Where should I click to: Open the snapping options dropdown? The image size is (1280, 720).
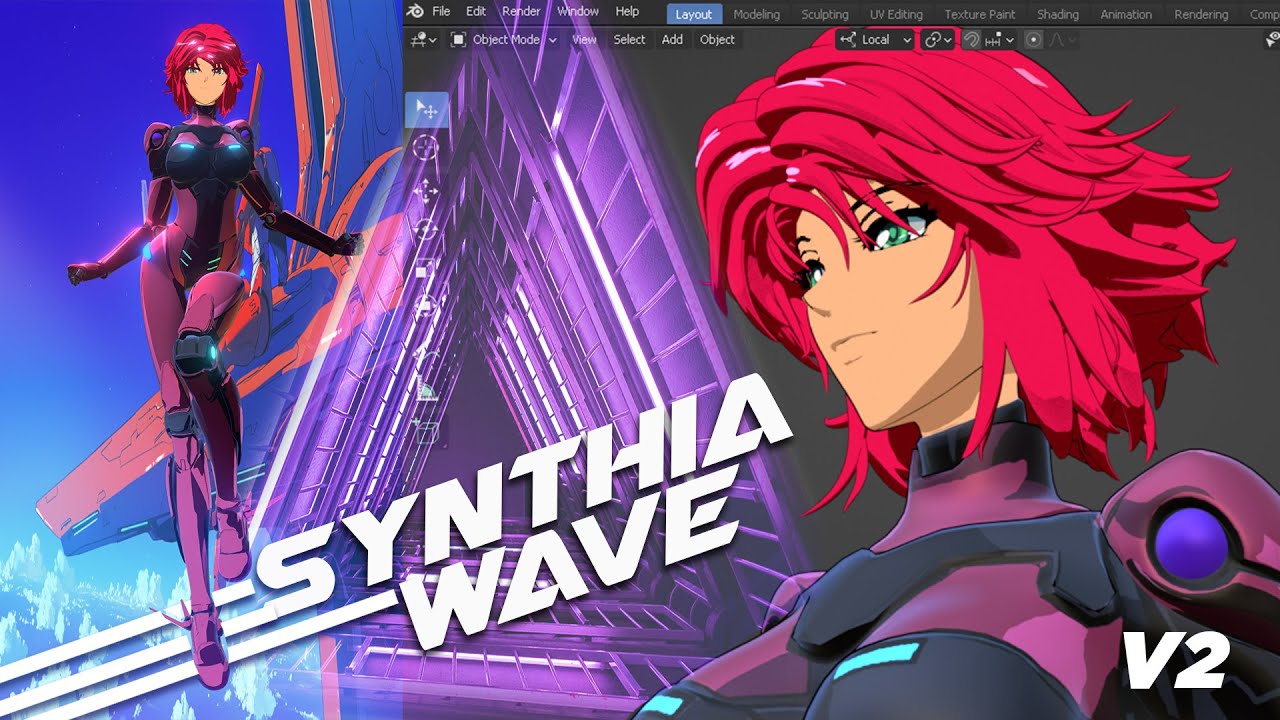pyautogui.click(x=999, y=40)
